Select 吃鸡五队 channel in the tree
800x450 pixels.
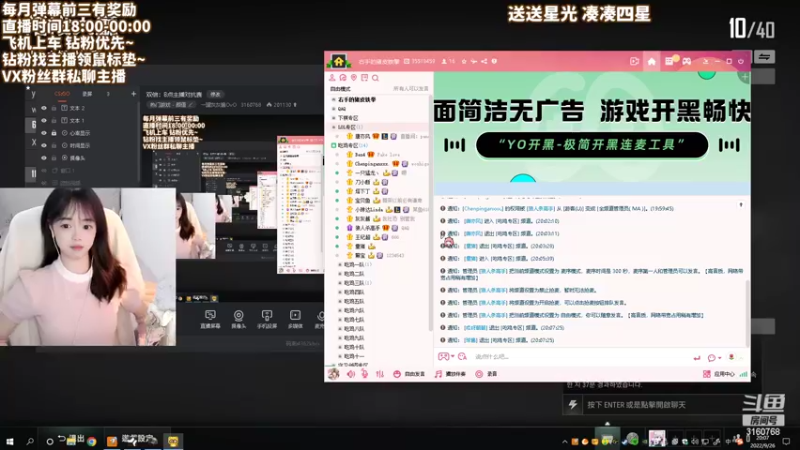(x=354, y=302)
